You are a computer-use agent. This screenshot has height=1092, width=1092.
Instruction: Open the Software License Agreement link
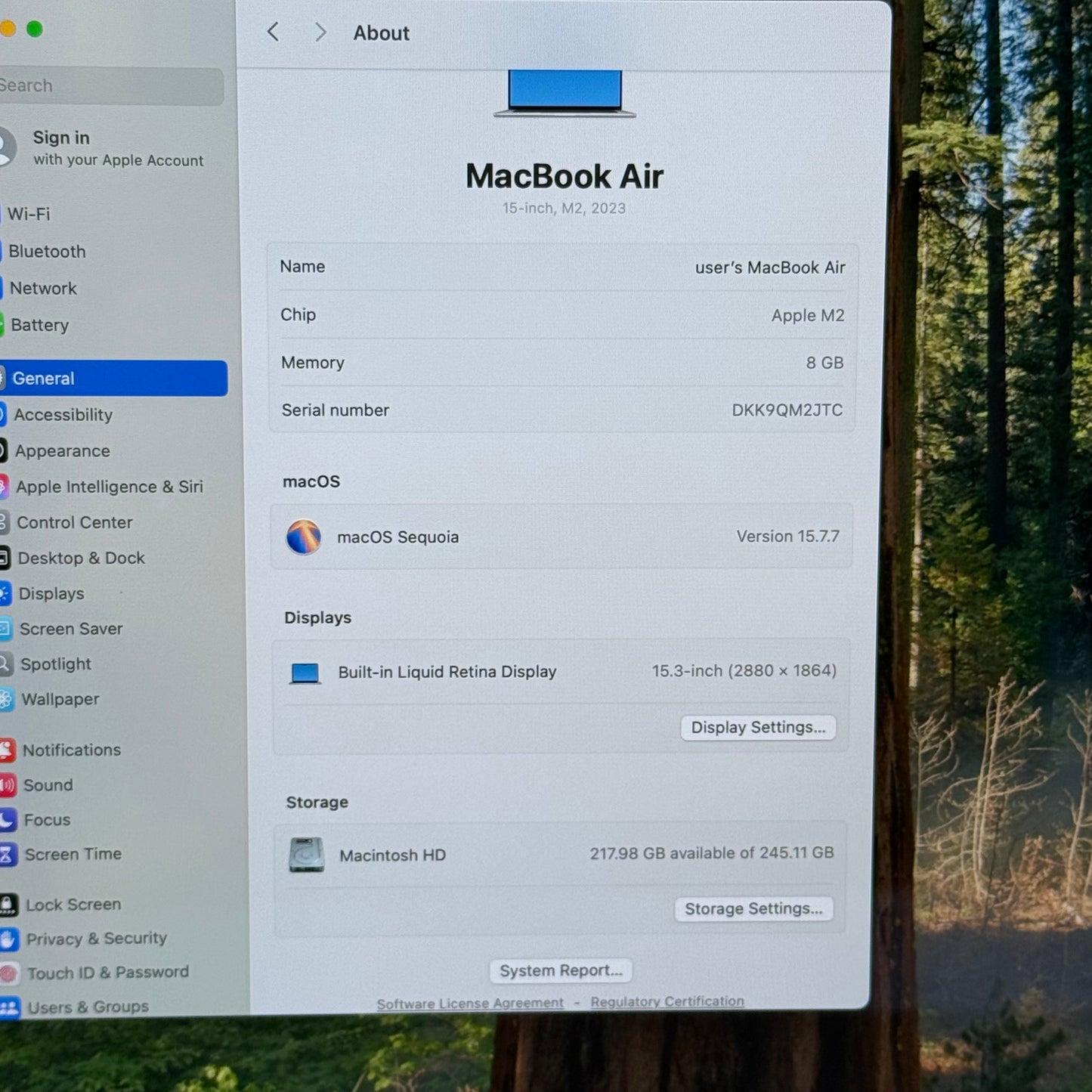(x=470, y=1004)
